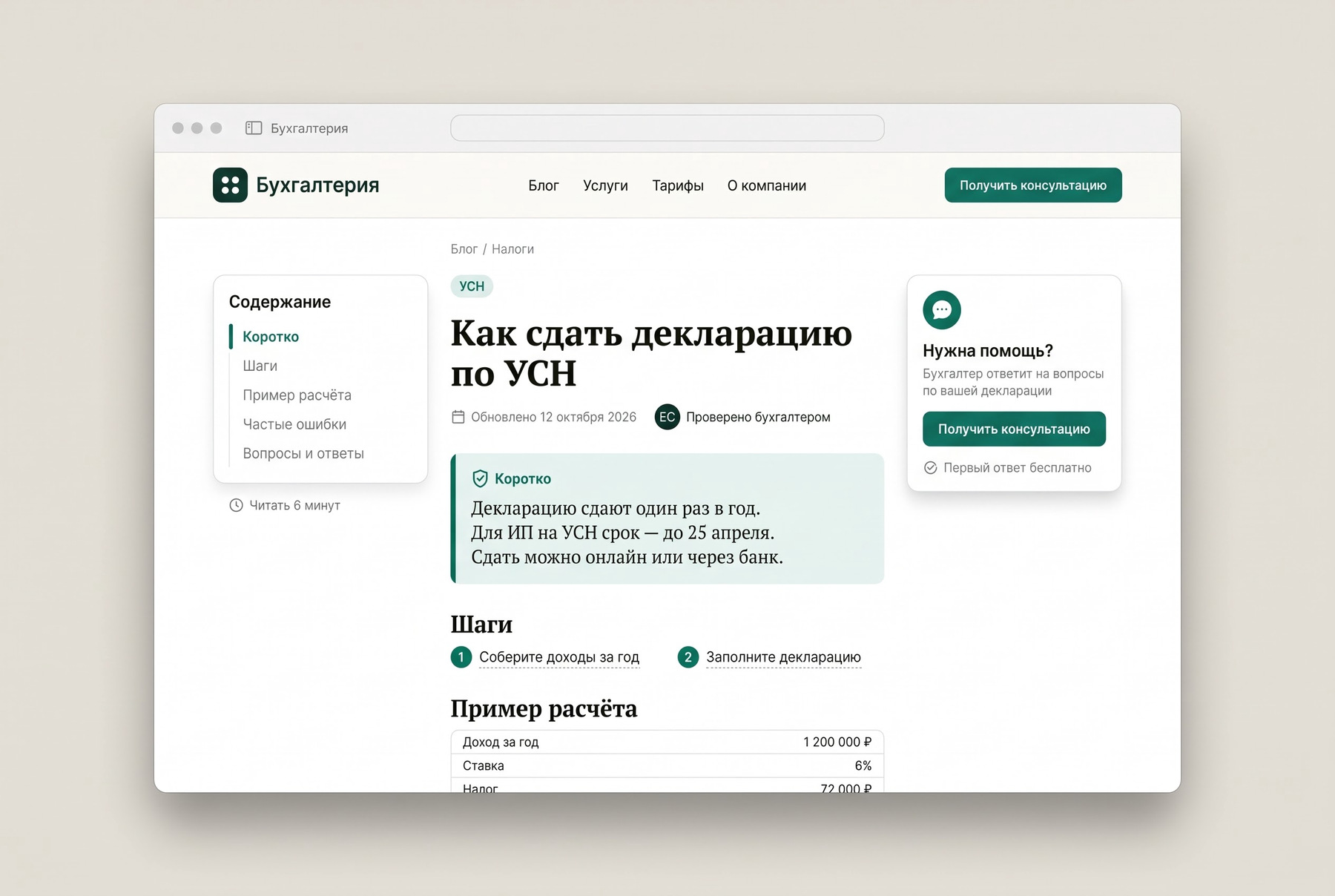Click the Читать 6 минут text
1335x896 pixels.
294,505
